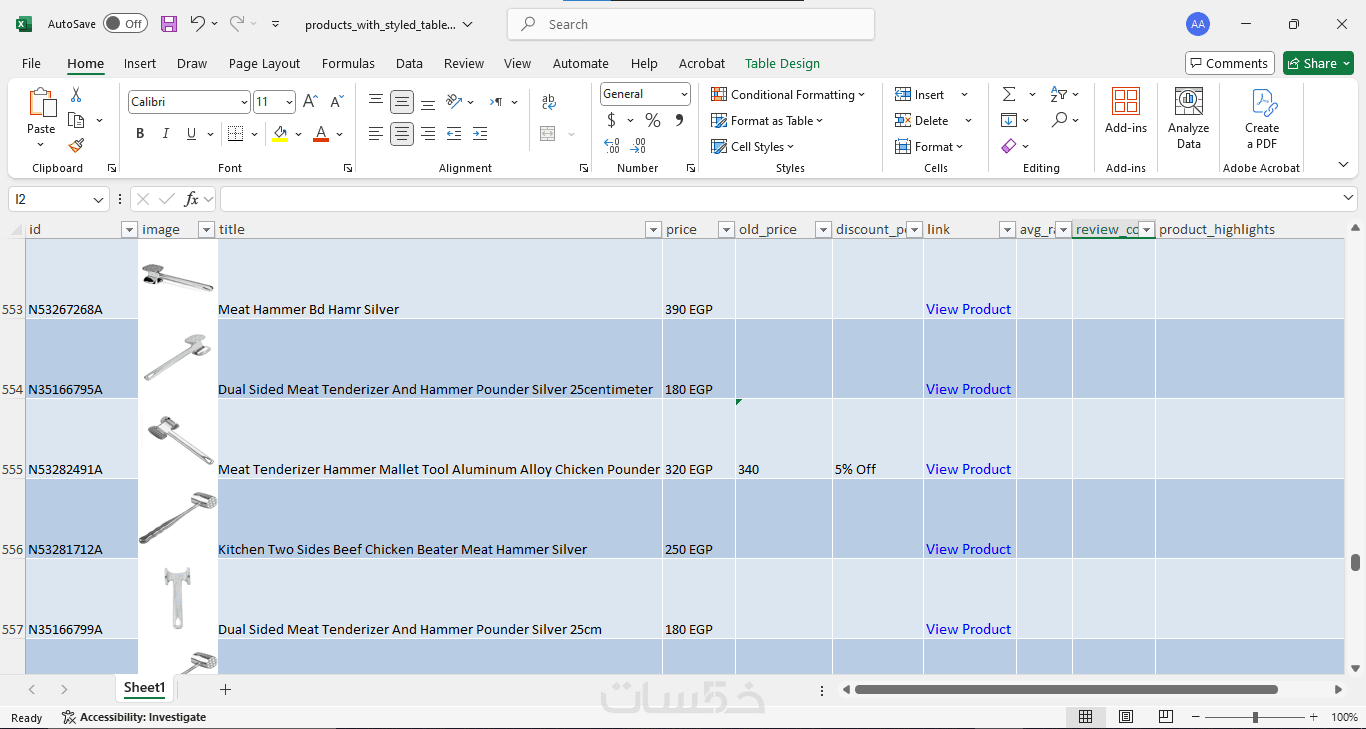Image resolution: width=1366 pixels, height=729 pixels.
Task: Click the Sort & Filter icon
Action: click(1060, 94)
